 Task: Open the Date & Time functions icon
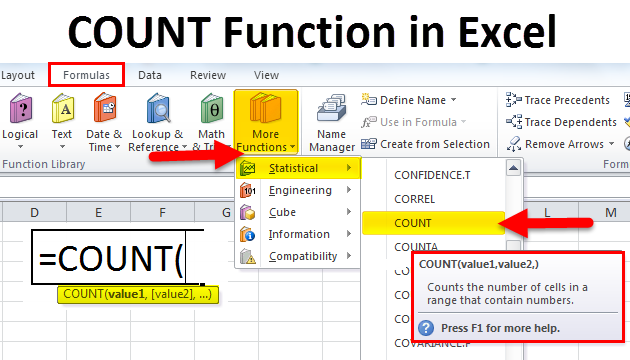tap(104, 107)
